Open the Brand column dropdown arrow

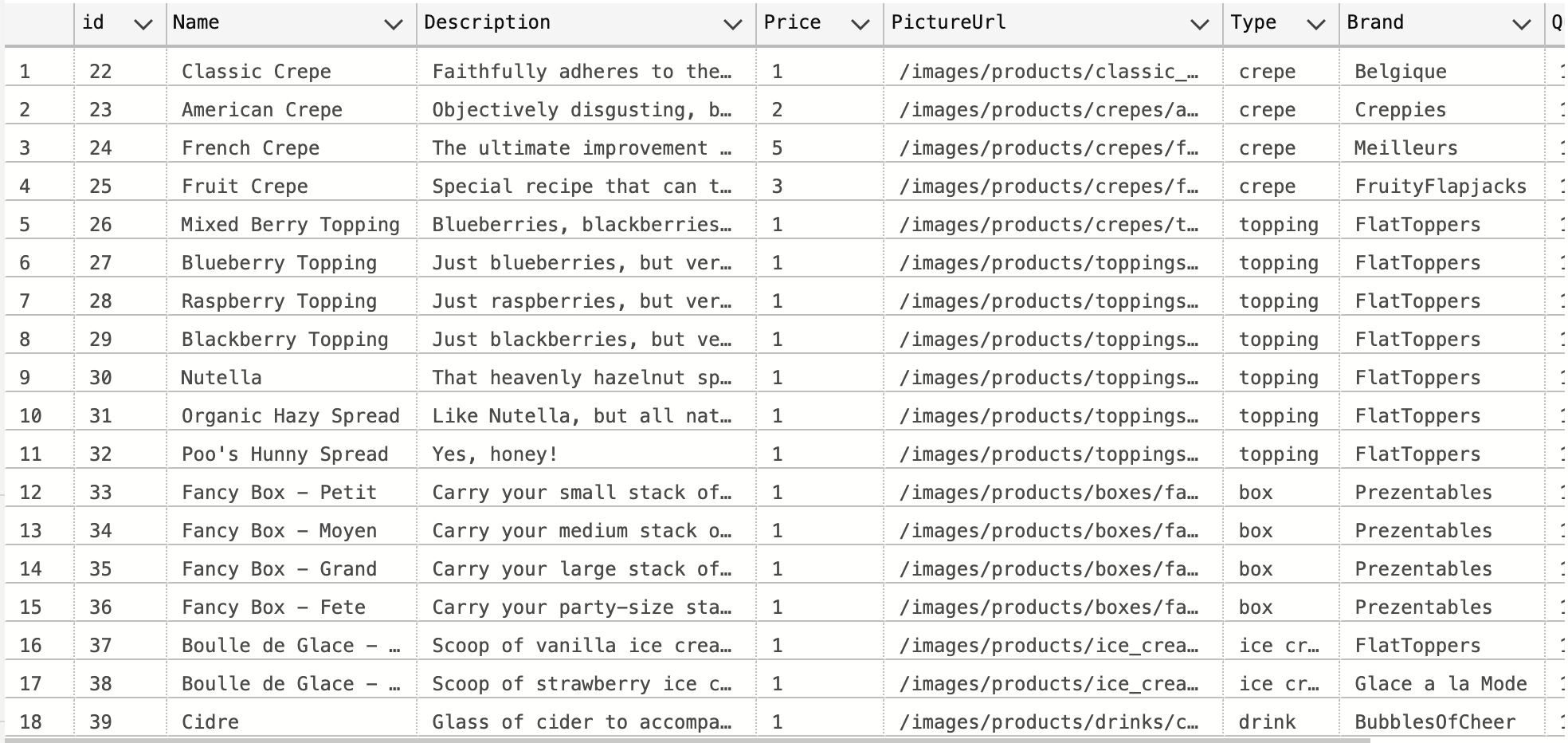pyautogui.click(x=1522, y=25)
